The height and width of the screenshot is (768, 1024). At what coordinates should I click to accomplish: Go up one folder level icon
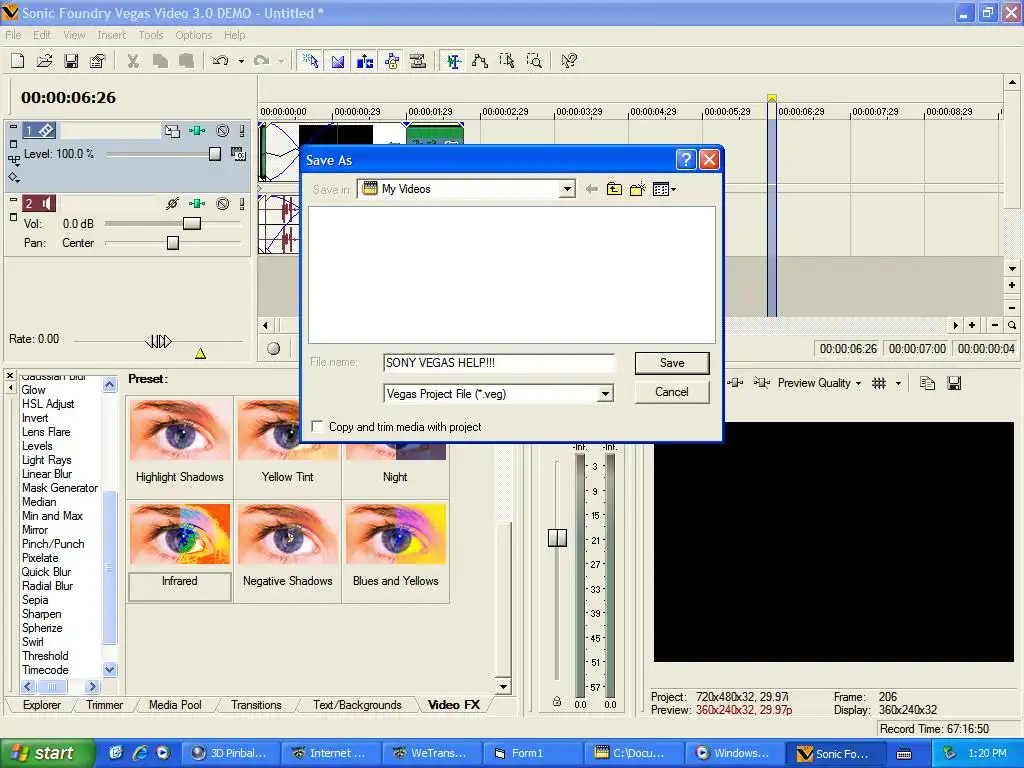point(615,189)
